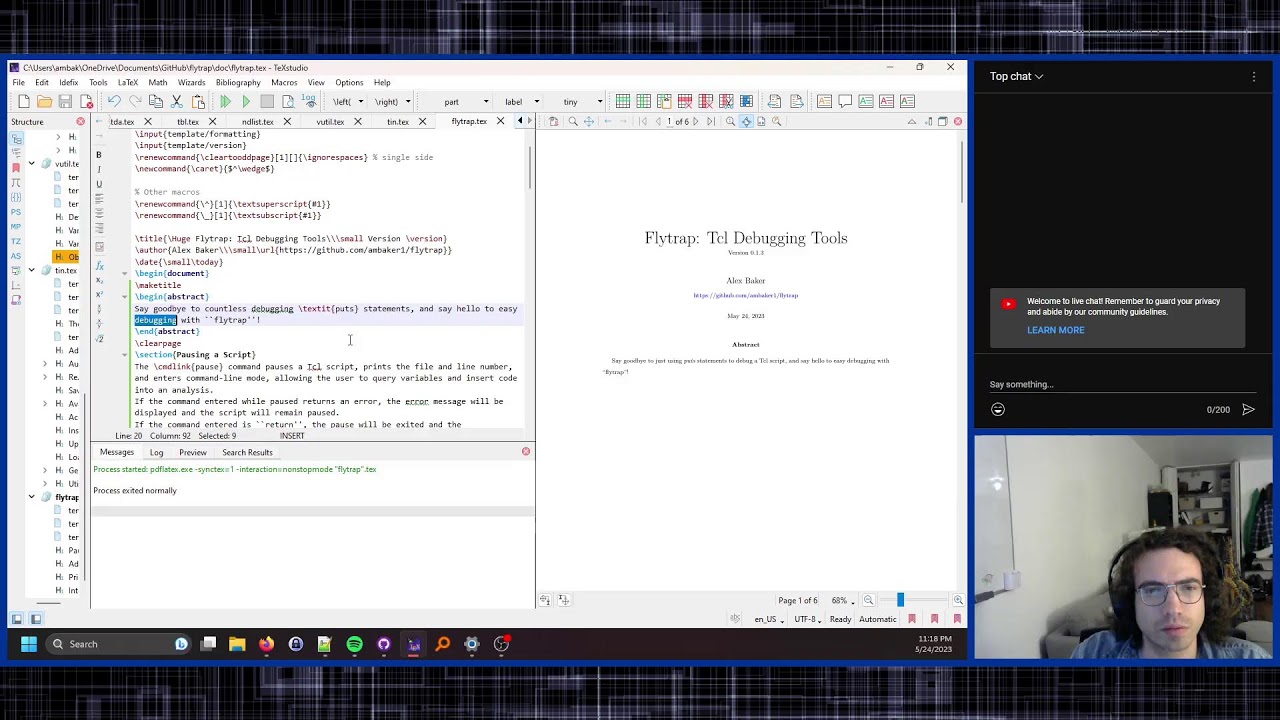
Task: Open a file using the folder icon
Action: pos(44,101)
